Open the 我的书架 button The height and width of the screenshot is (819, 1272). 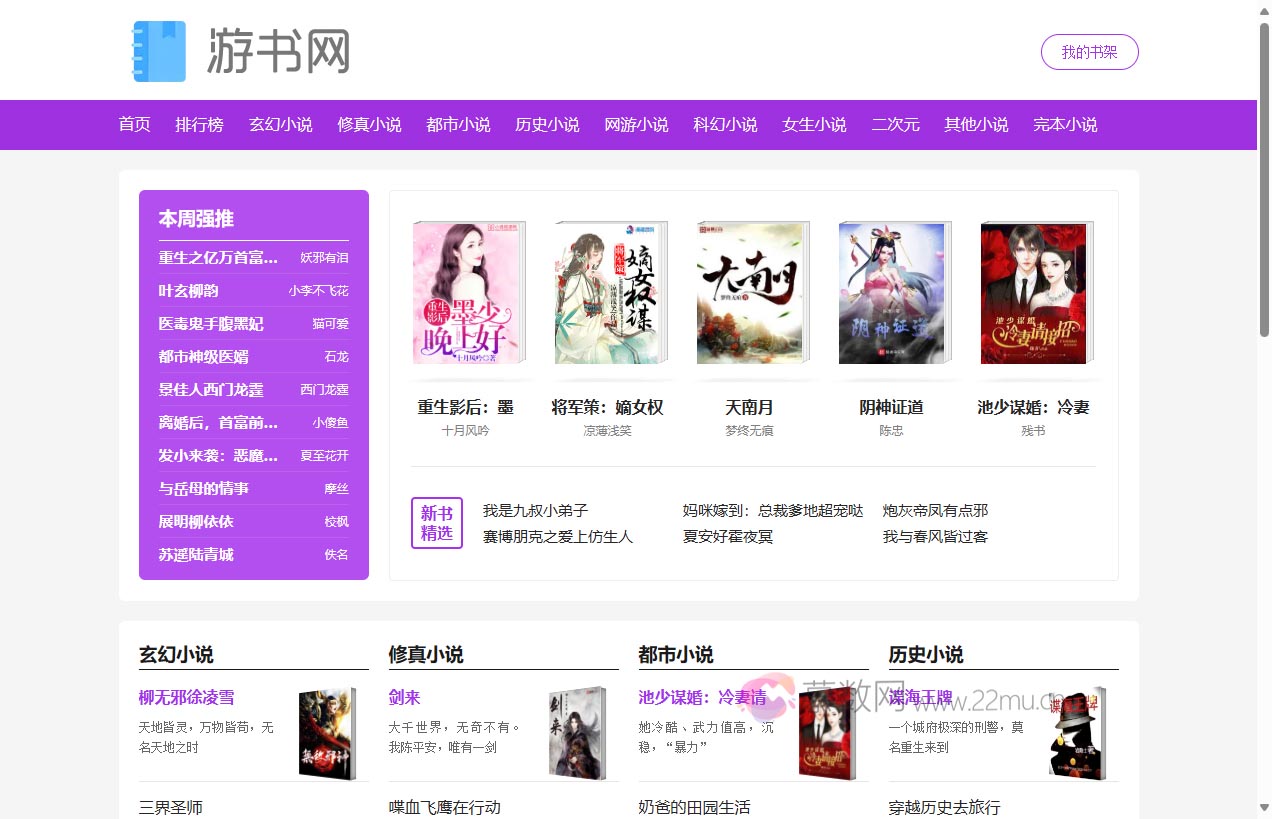(x=1089, y=53)
